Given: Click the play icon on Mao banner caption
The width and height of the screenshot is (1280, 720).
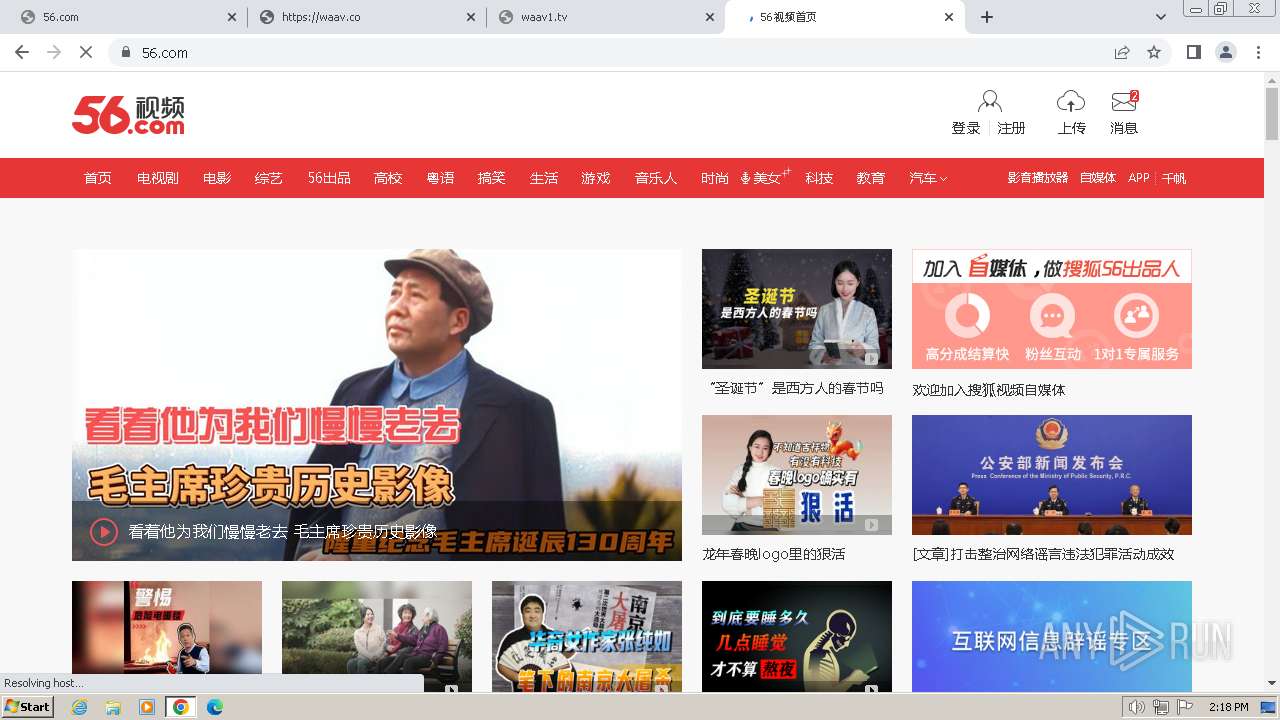Looking at the screenshot, I should pos(104,531).
